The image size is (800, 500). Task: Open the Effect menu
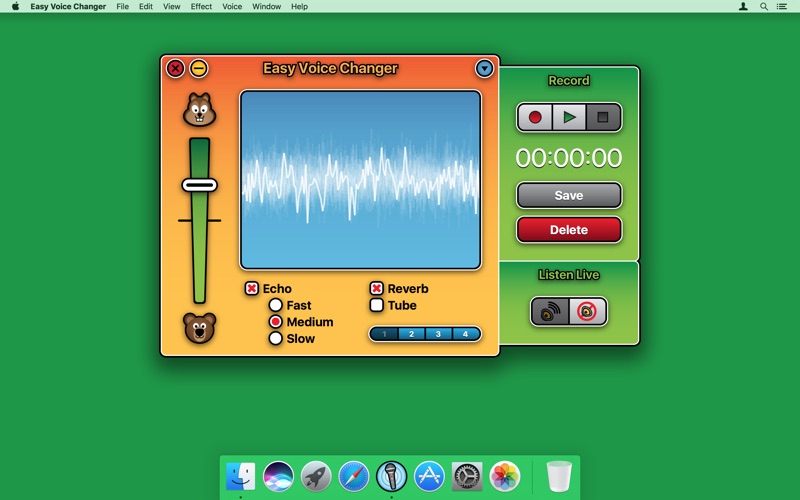[201, 7]
